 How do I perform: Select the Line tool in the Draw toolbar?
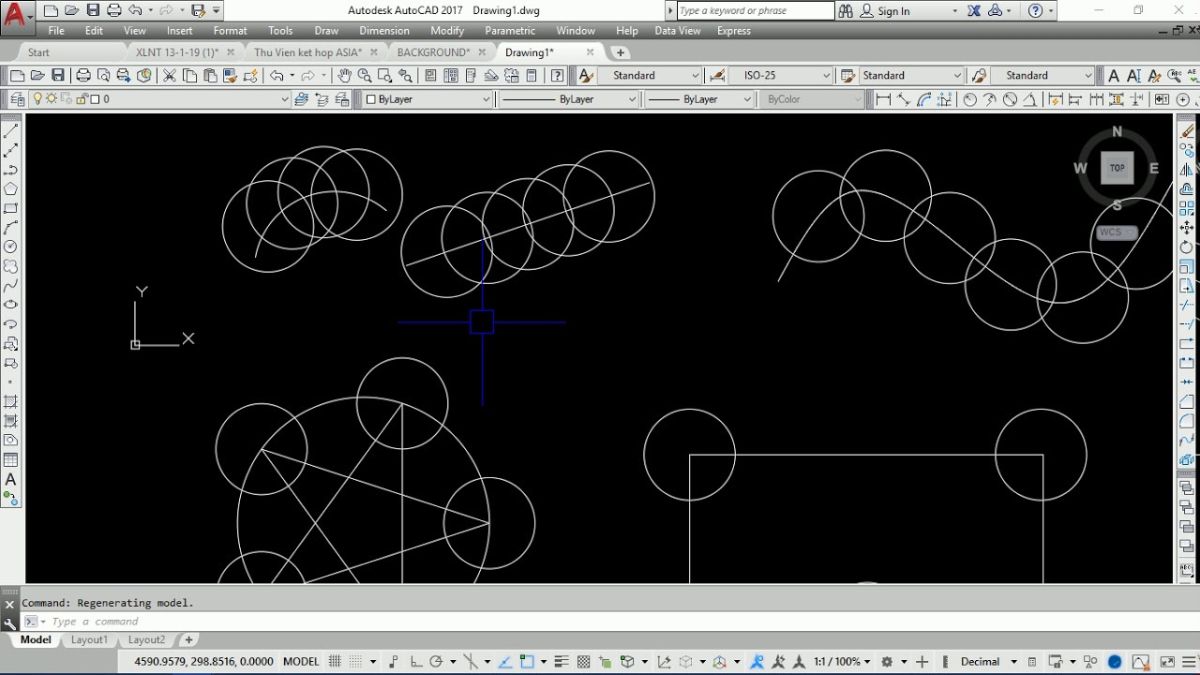click(11, 131)
